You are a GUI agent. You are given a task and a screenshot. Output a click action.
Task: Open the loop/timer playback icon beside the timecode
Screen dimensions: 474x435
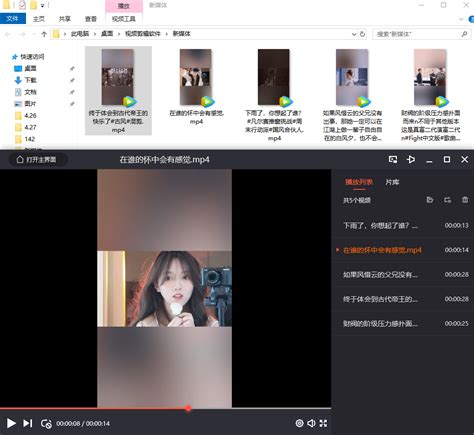[x=46, y=423]
